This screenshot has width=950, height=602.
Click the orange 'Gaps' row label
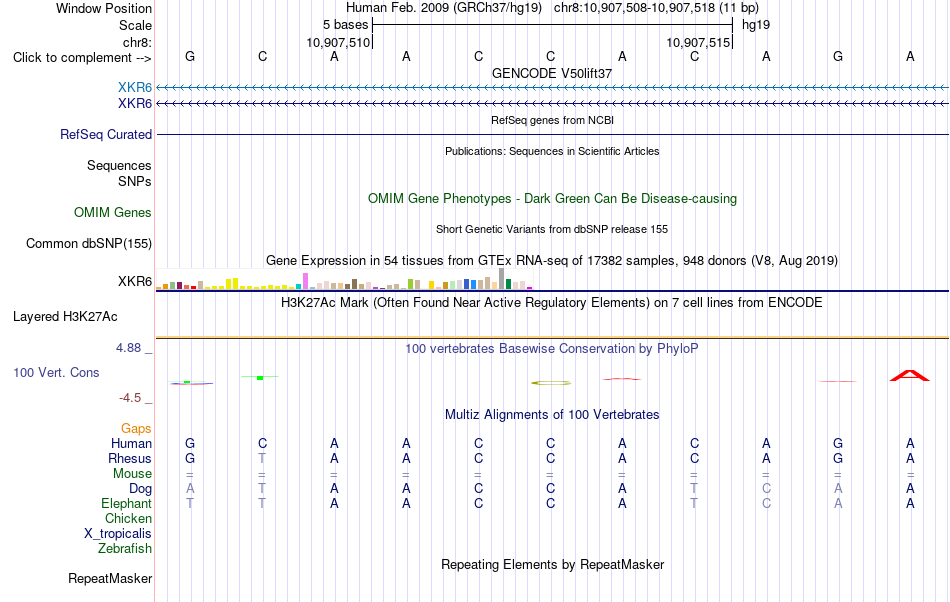[136, 429]
